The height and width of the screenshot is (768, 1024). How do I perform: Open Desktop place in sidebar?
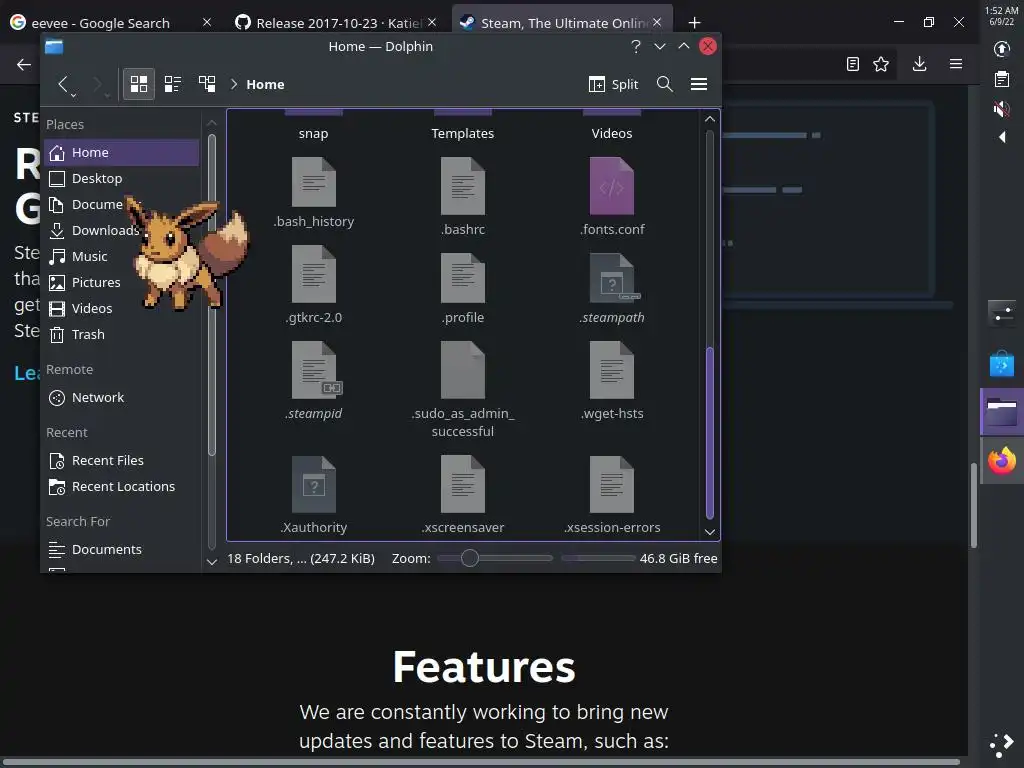(x=121, y=178)
